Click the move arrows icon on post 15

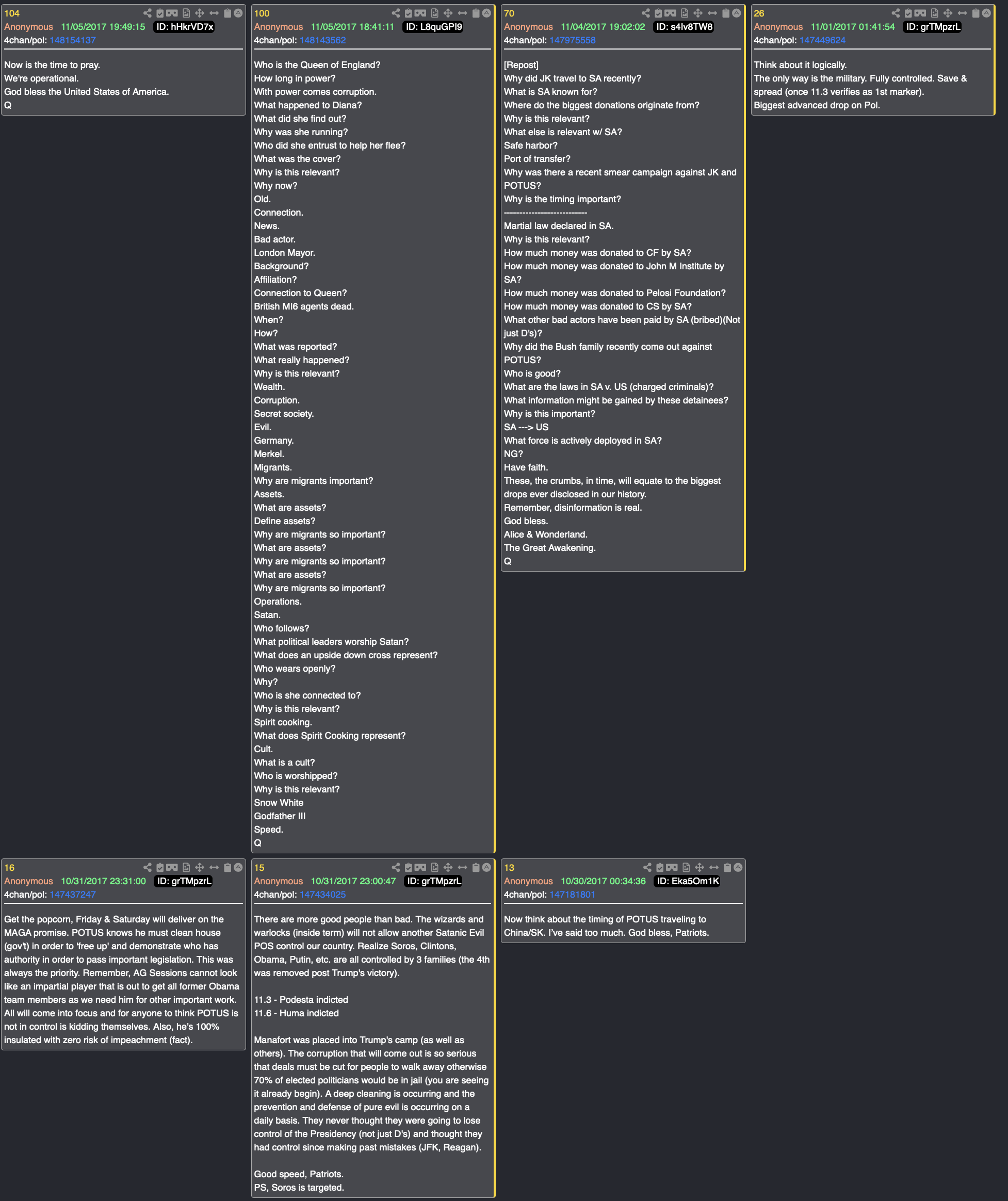[448, 868]
